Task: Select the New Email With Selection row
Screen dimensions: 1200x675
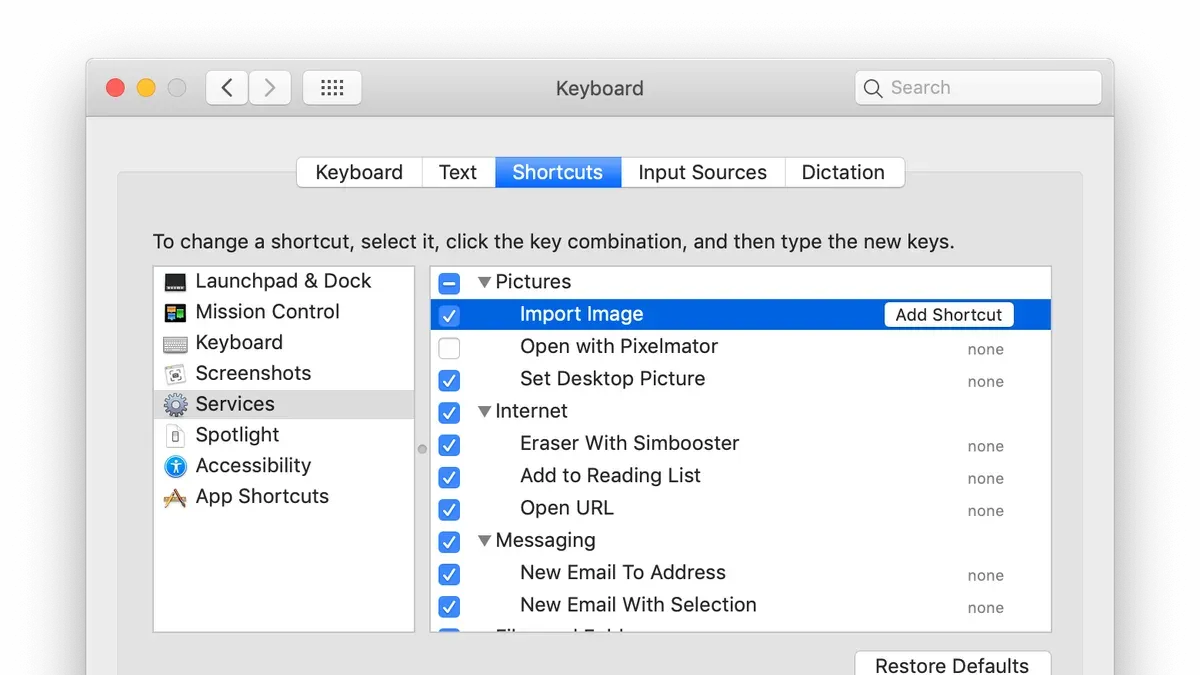Action: pos(741,606)
